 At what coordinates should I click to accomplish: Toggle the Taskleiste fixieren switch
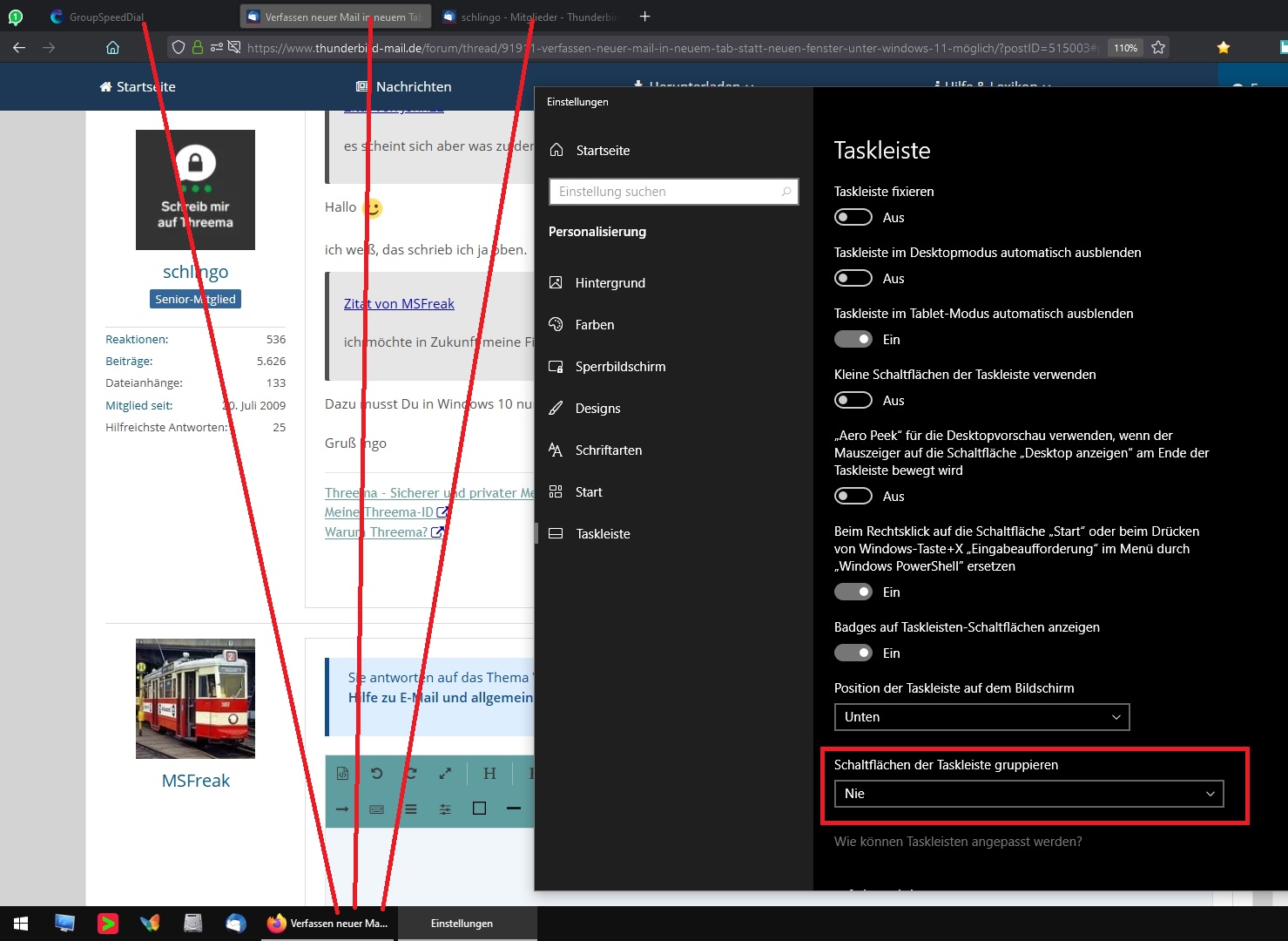click(853, 217)
